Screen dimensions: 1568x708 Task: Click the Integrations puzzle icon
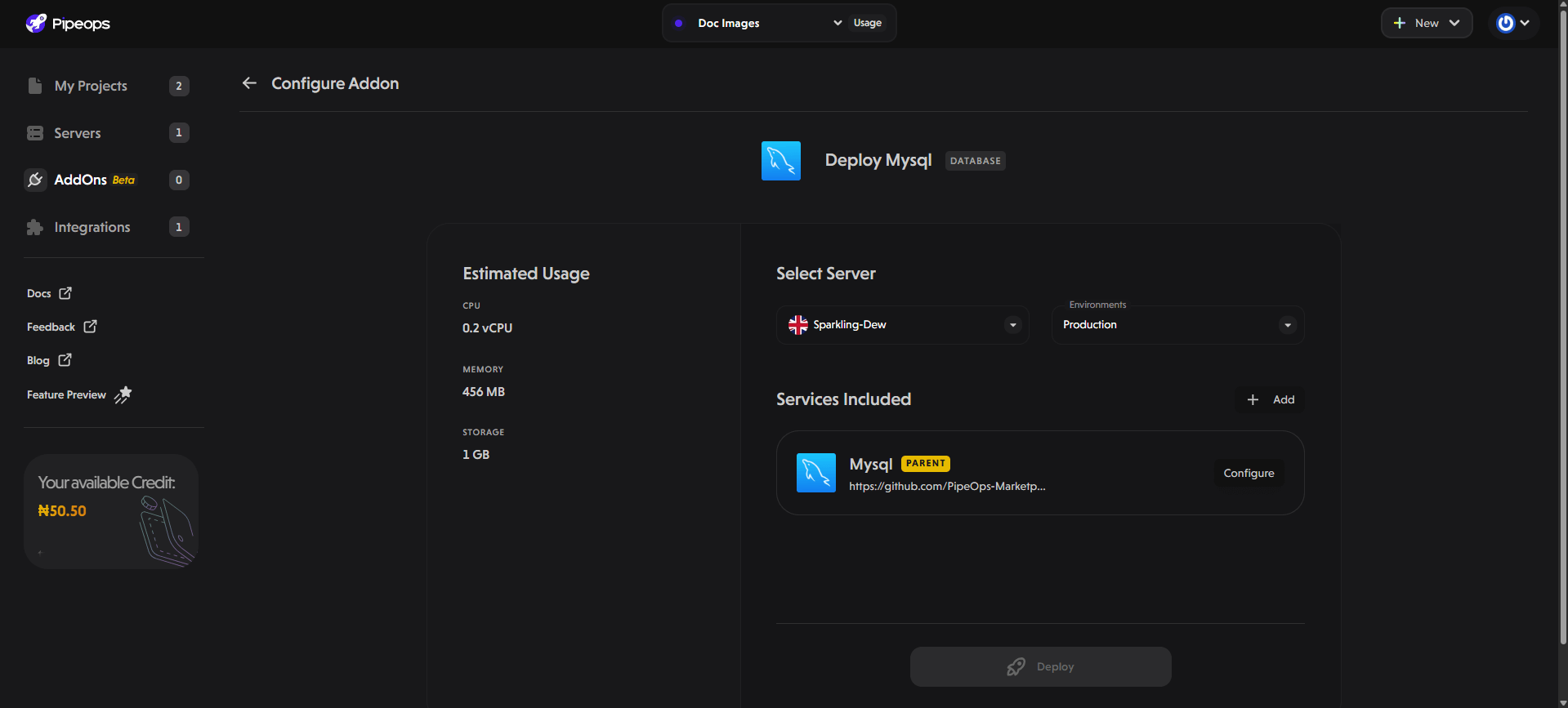pyautogui.click(x=35, y=227)
